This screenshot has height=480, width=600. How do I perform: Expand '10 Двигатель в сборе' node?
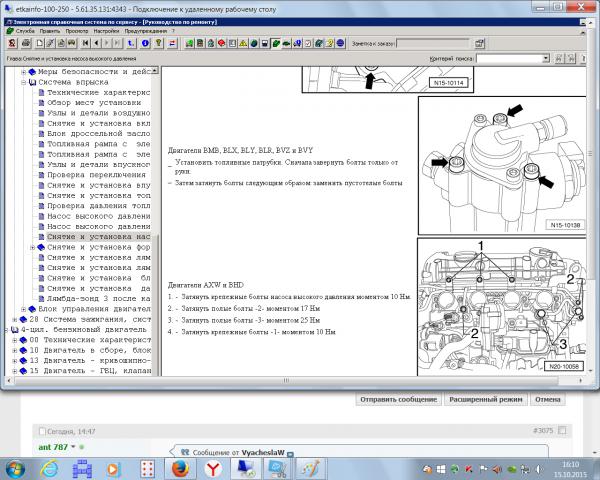14,350
